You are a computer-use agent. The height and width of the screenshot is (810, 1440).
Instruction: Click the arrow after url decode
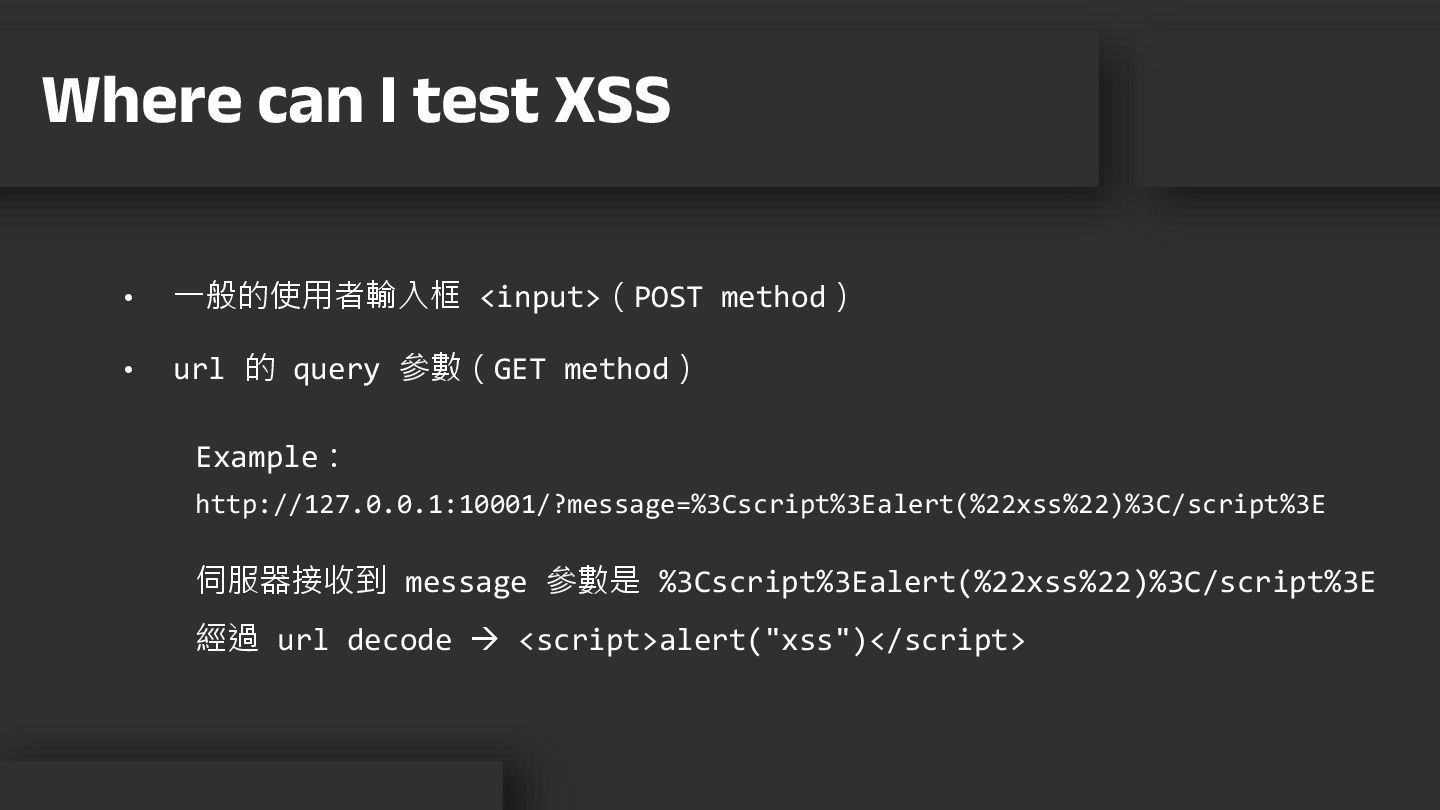[484, 640]
